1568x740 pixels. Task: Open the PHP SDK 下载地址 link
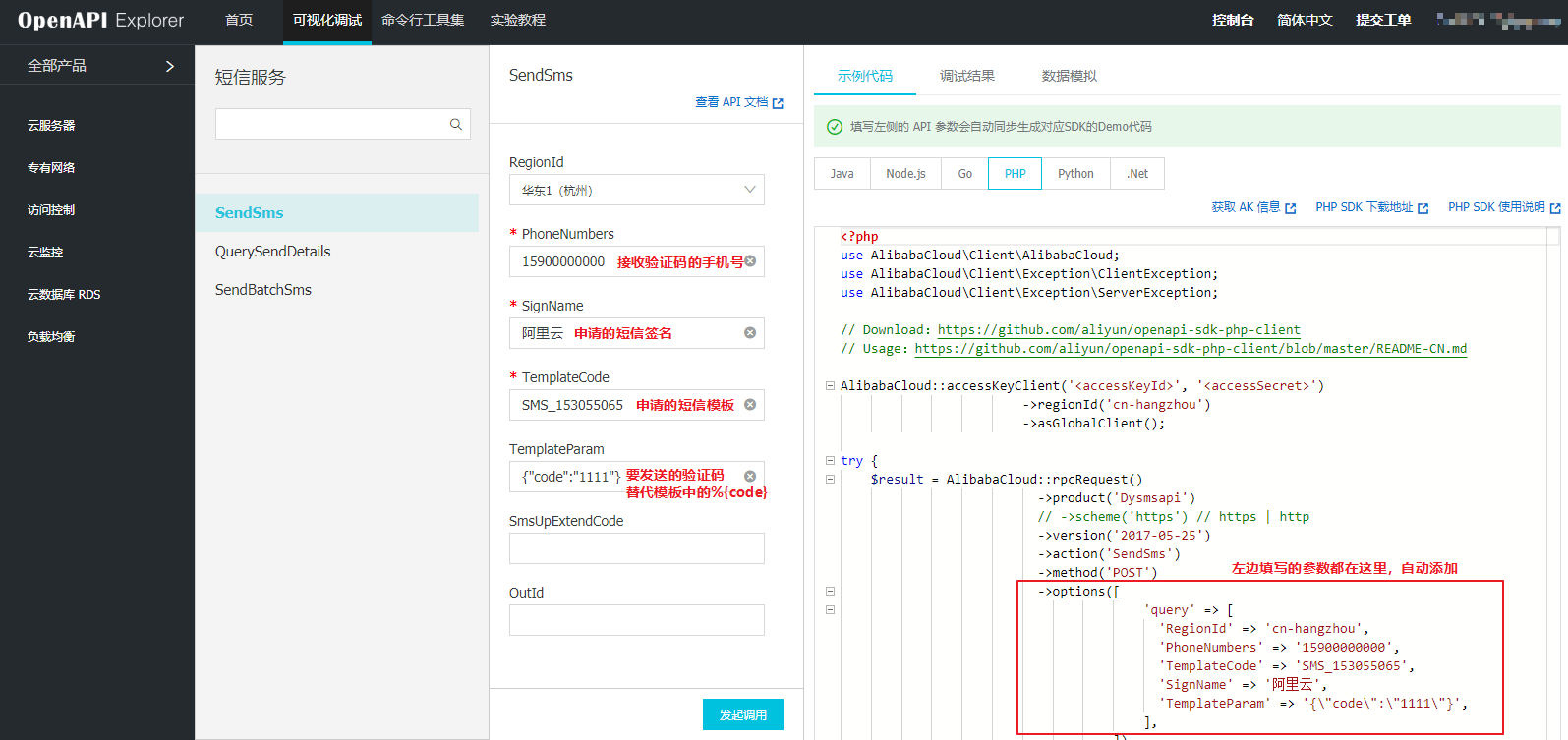1365,207
